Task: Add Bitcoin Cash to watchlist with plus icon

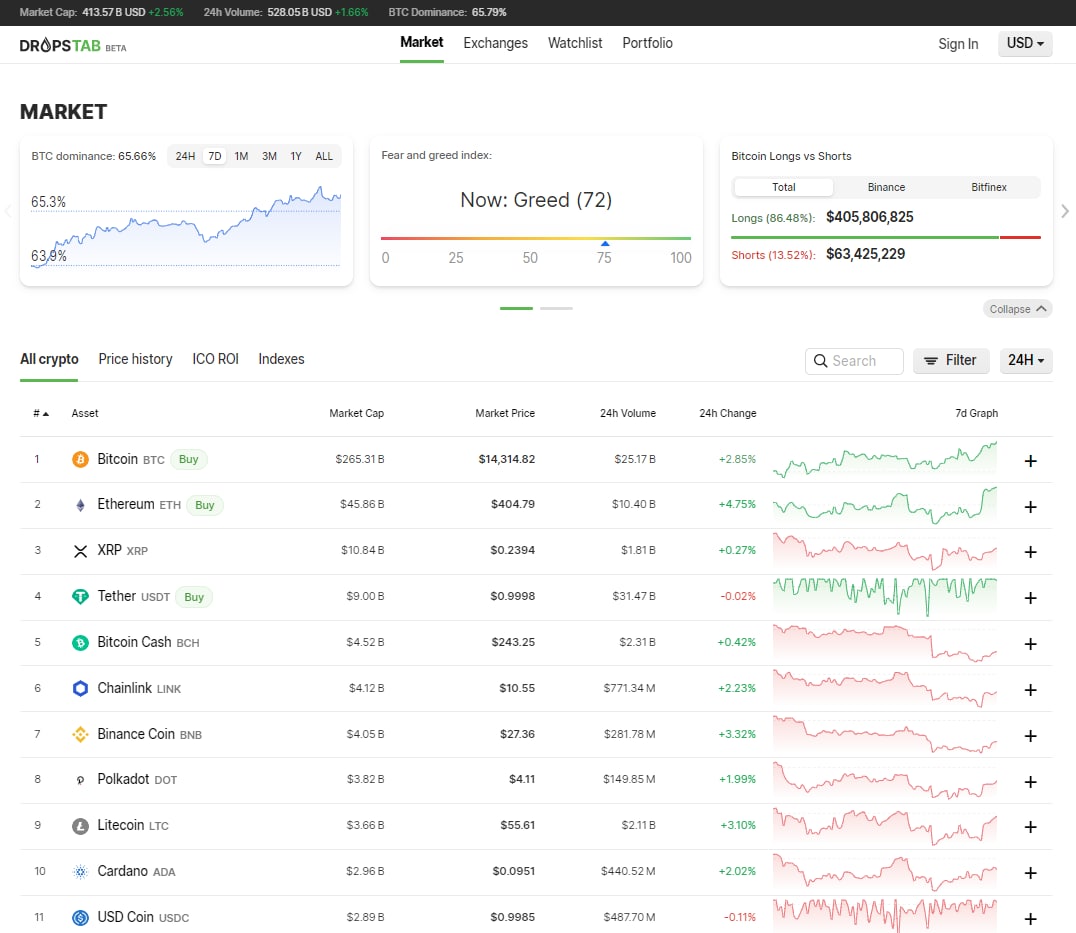Action: point(1030,644)
